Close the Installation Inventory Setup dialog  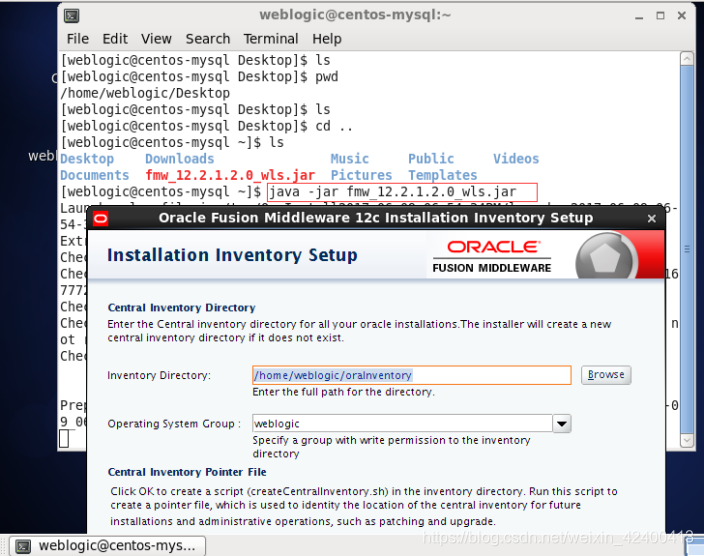coord(651,218)
